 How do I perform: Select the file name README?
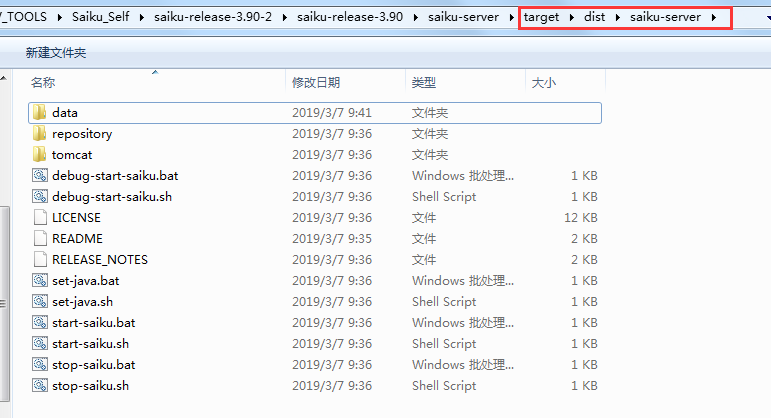77,239
